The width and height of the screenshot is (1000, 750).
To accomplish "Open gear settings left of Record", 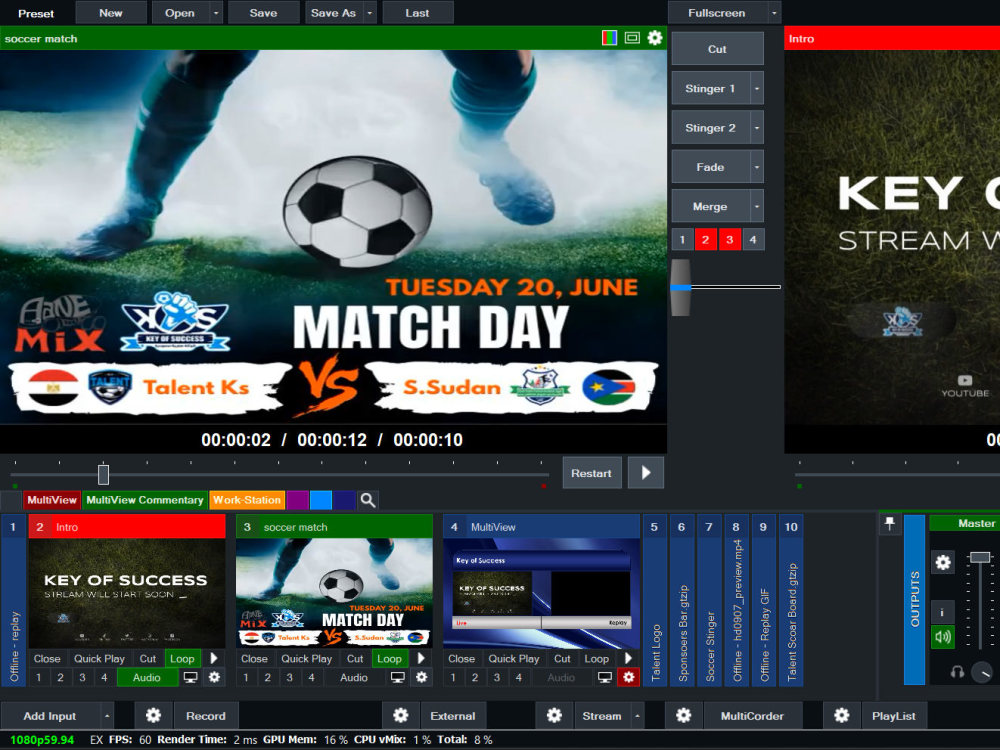I will click(153, 716).
